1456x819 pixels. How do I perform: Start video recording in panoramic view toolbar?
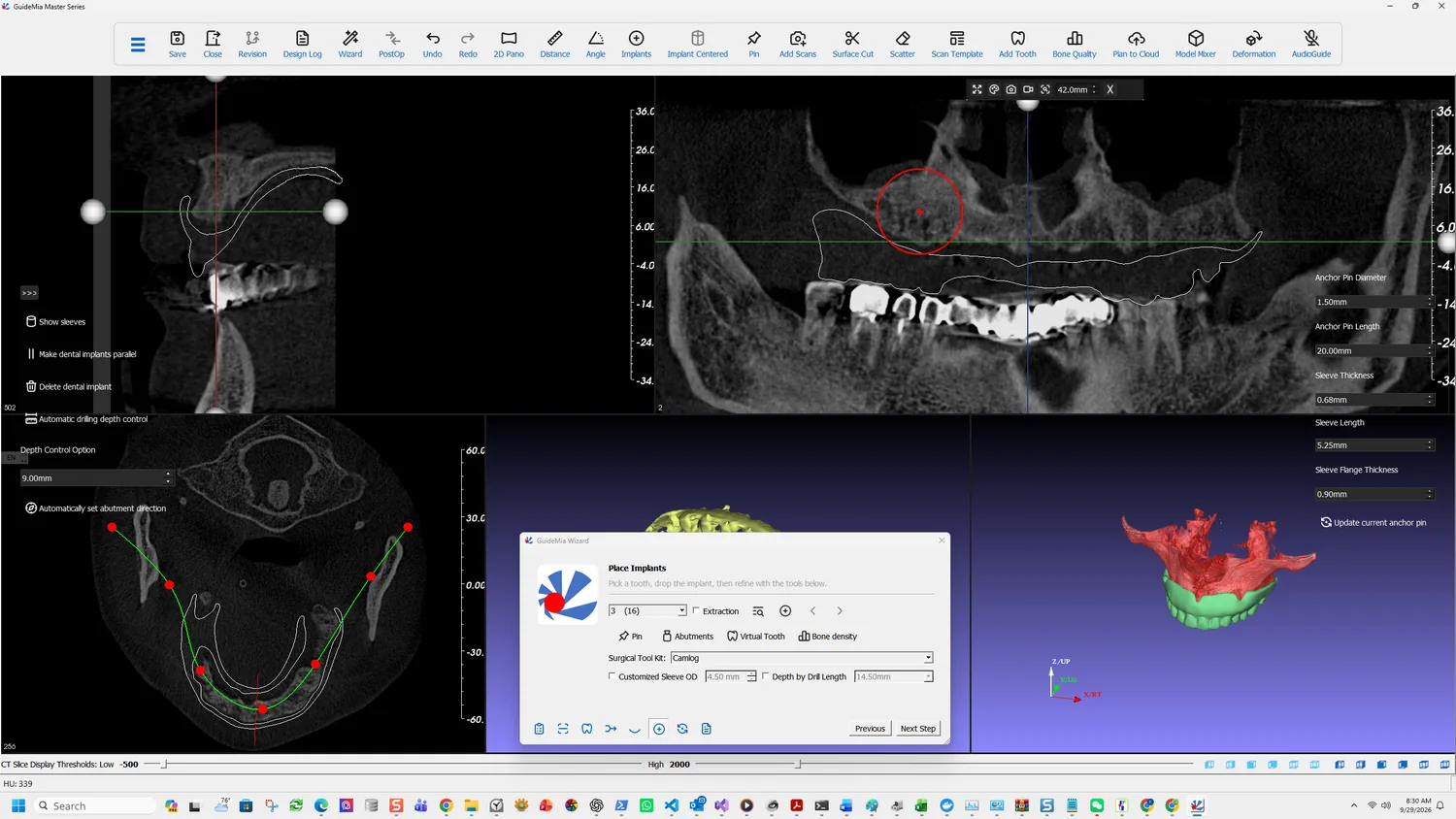1028,89
